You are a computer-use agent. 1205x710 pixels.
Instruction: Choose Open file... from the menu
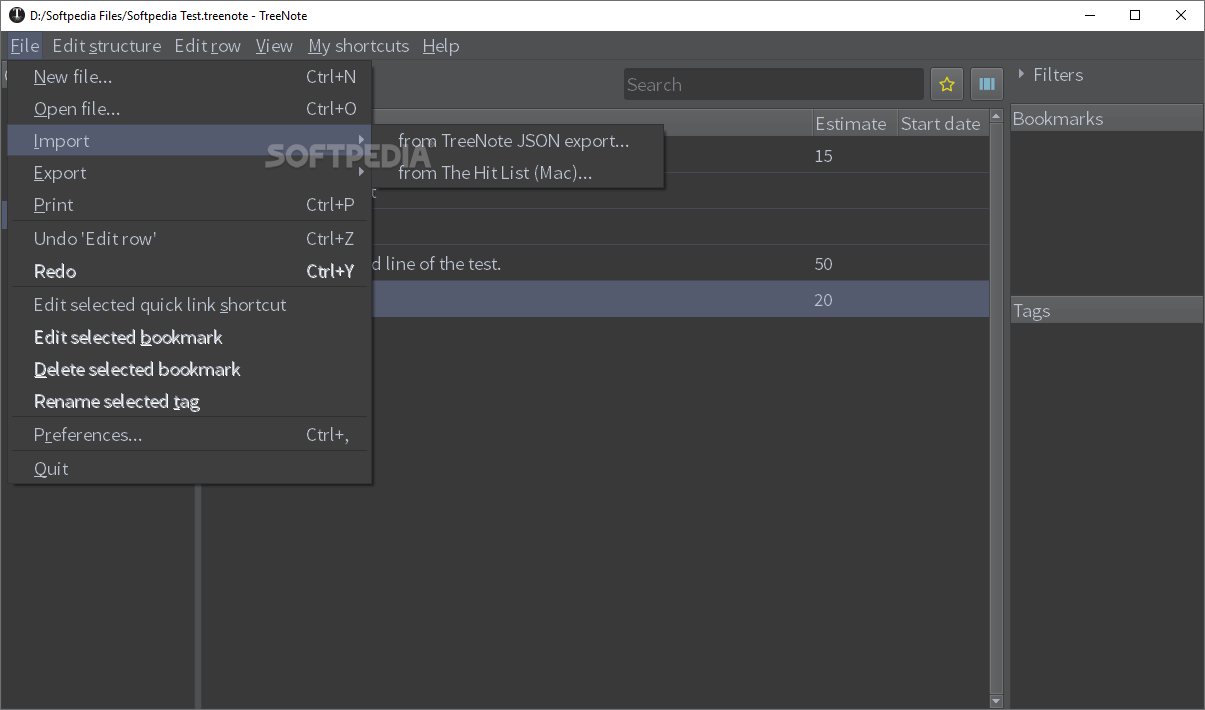[190, 109]
